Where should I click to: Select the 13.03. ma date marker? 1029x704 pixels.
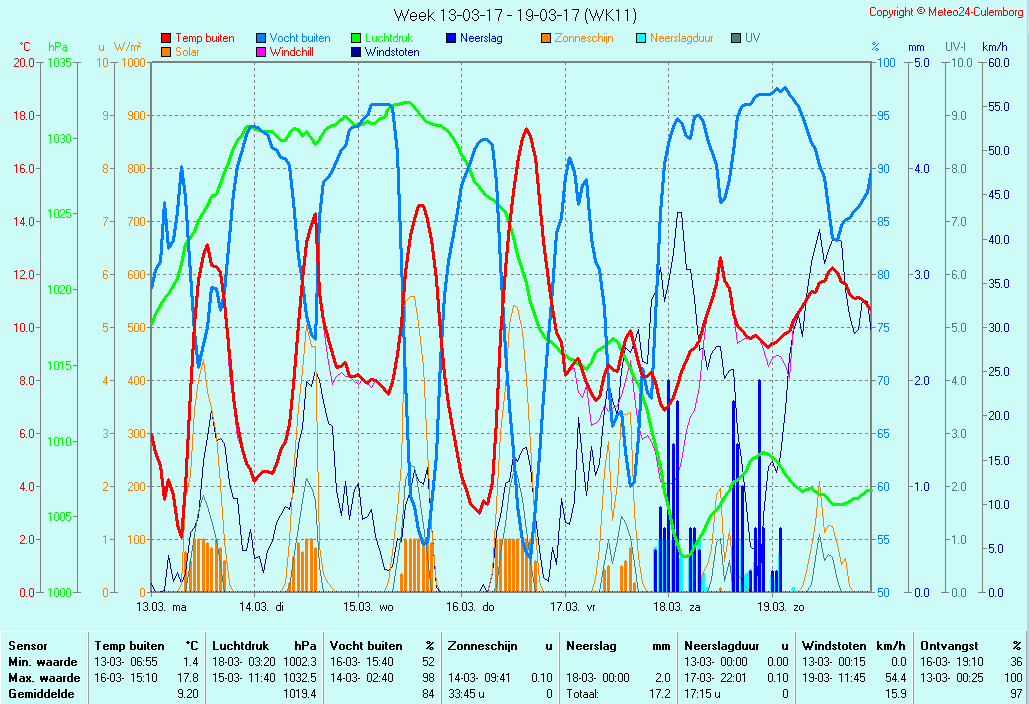click(162, 606)
